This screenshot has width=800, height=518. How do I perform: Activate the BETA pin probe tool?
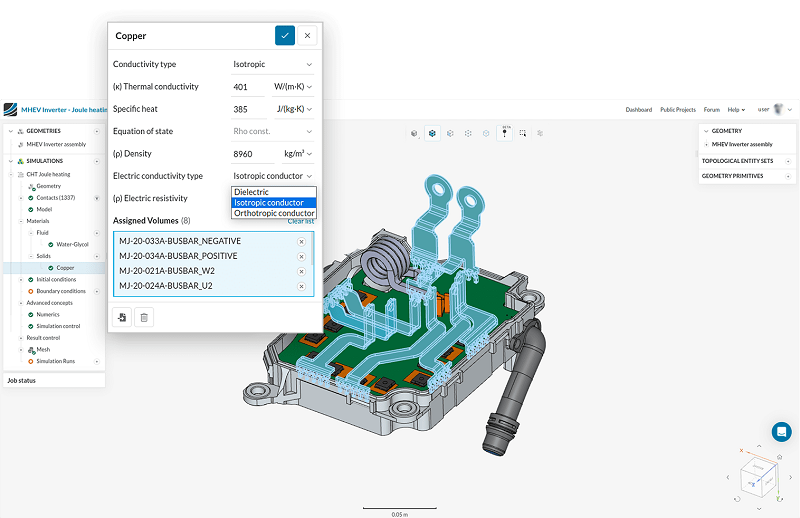pyautogui.click(x=505, y=133)
